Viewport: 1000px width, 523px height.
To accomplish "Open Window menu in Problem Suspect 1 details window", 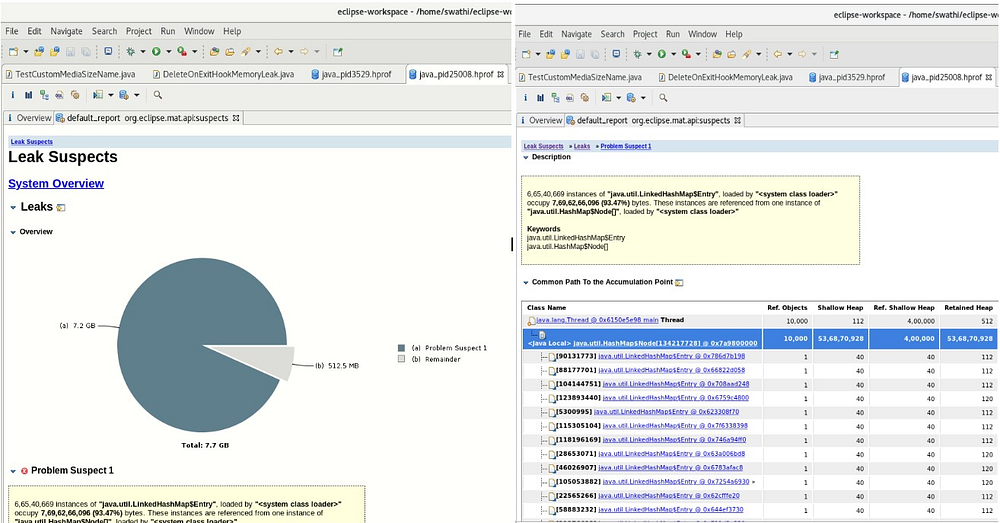I will (x=702, y=34).
